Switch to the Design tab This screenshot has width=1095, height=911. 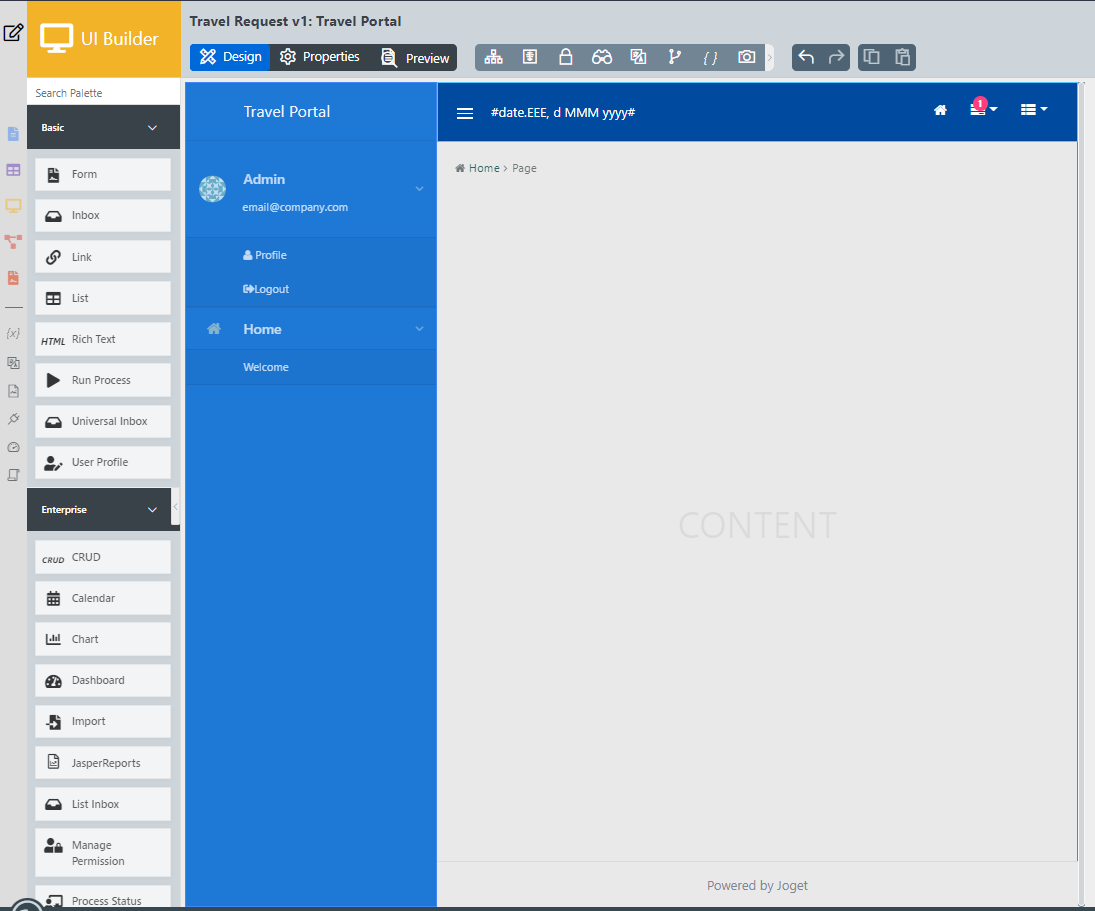pos(230,57)
